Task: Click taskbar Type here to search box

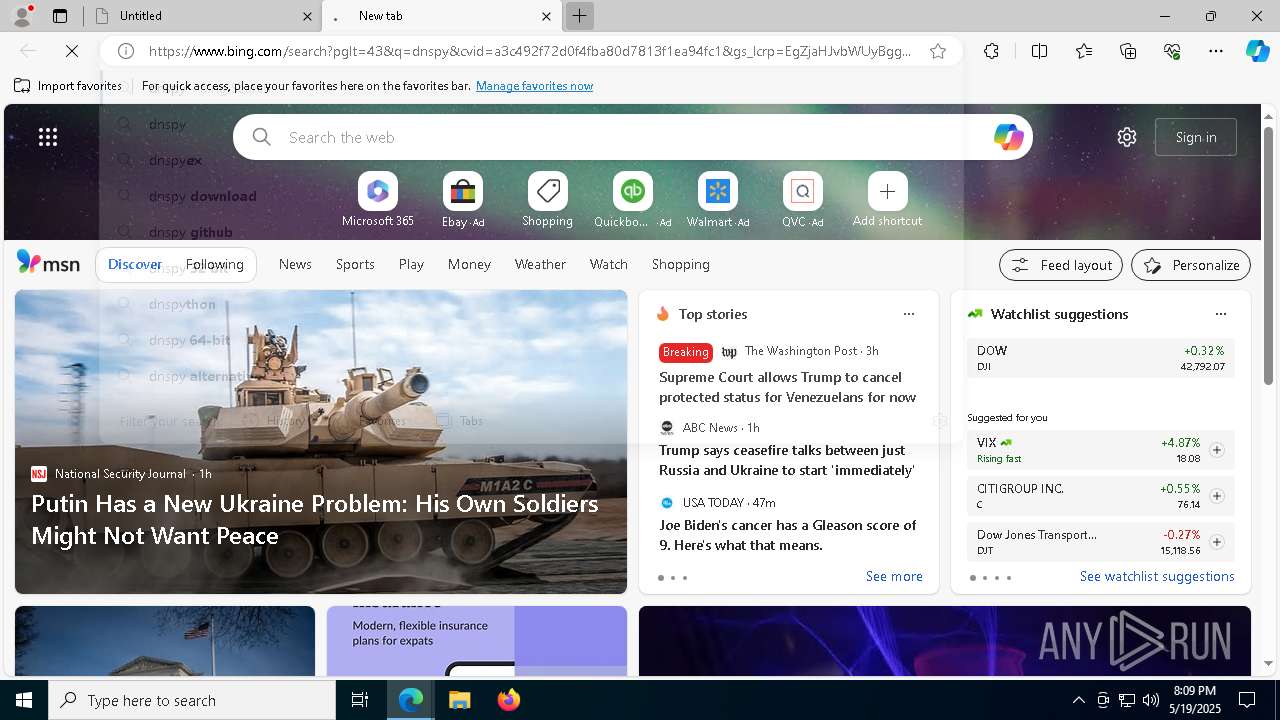Action: point(192,700)
